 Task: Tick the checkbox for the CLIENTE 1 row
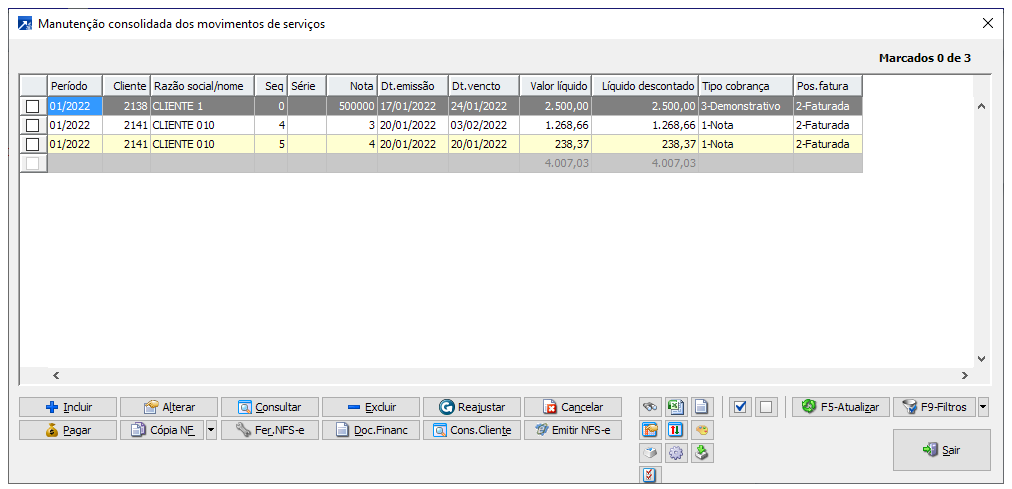click(x=33, y=105)
